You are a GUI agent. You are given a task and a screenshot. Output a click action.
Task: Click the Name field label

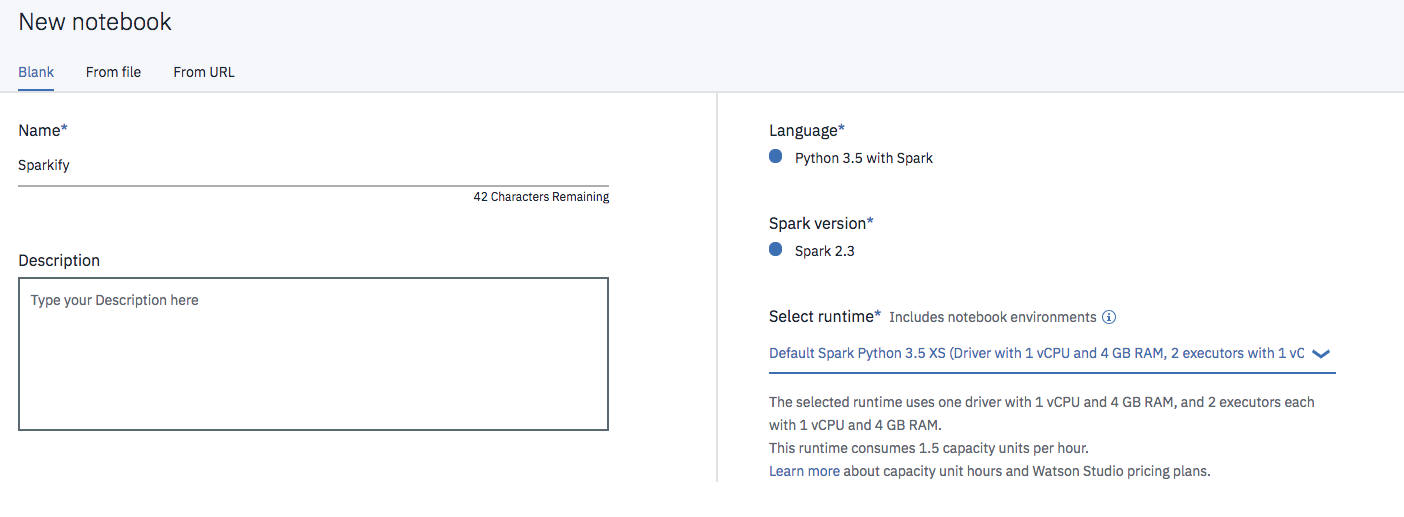(42, 130)
